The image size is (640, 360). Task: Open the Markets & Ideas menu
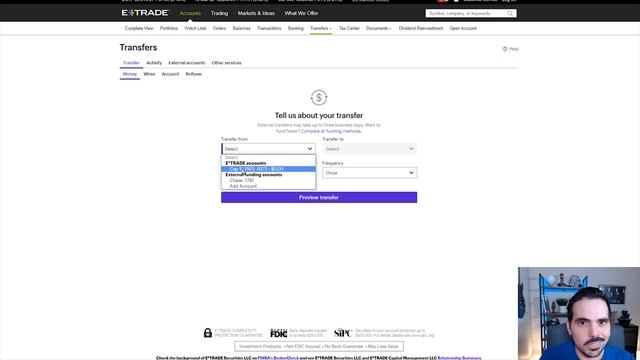click(x=256, y=13)
